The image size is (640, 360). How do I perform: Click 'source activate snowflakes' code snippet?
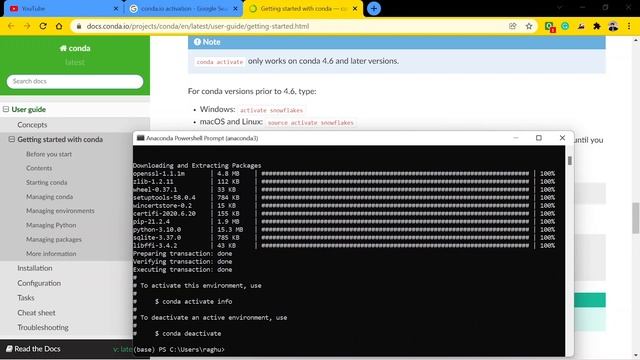(x=311, y=123)
